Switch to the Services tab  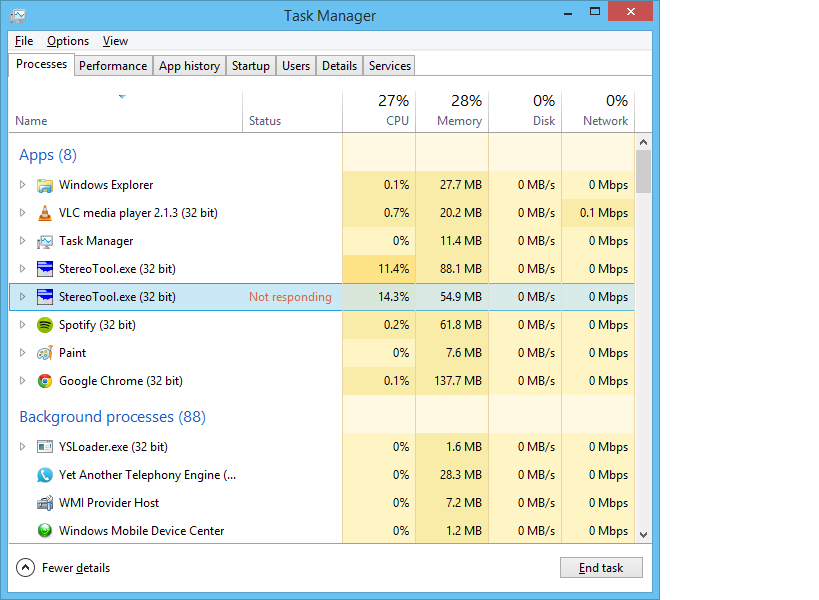(x=390, y=66)
